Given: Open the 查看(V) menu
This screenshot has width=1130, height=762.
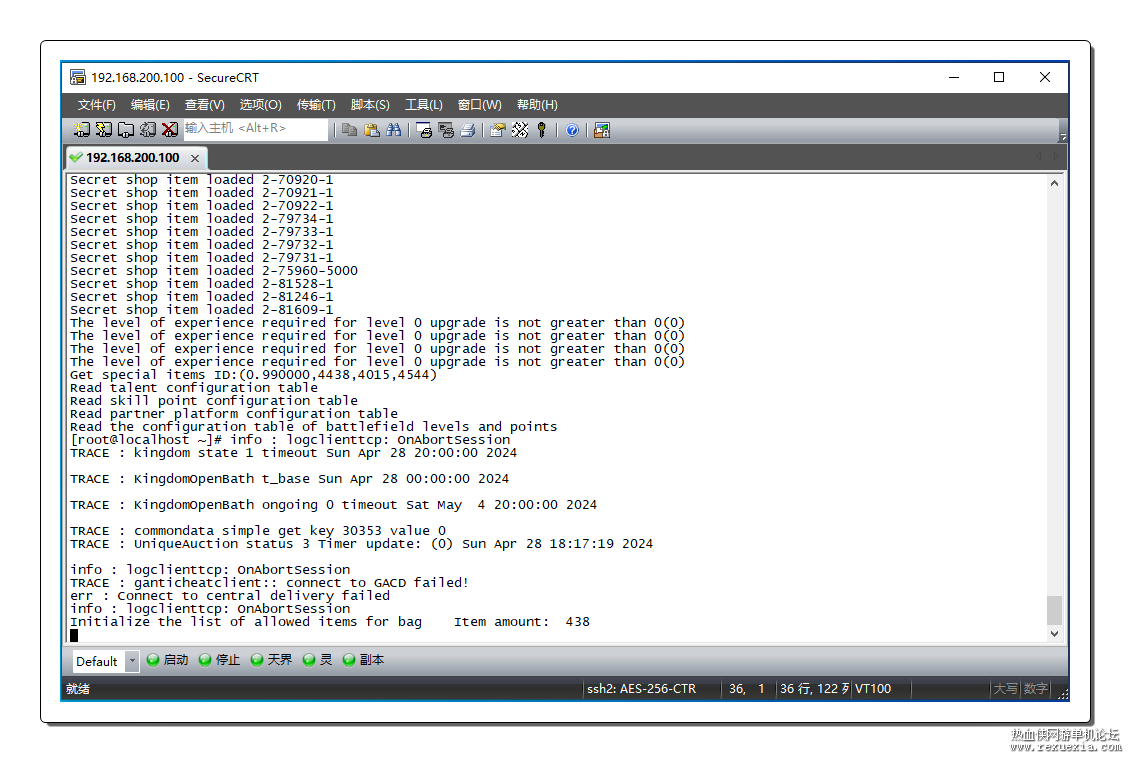Looking at the screenshot, I should (x=205, y=105).
